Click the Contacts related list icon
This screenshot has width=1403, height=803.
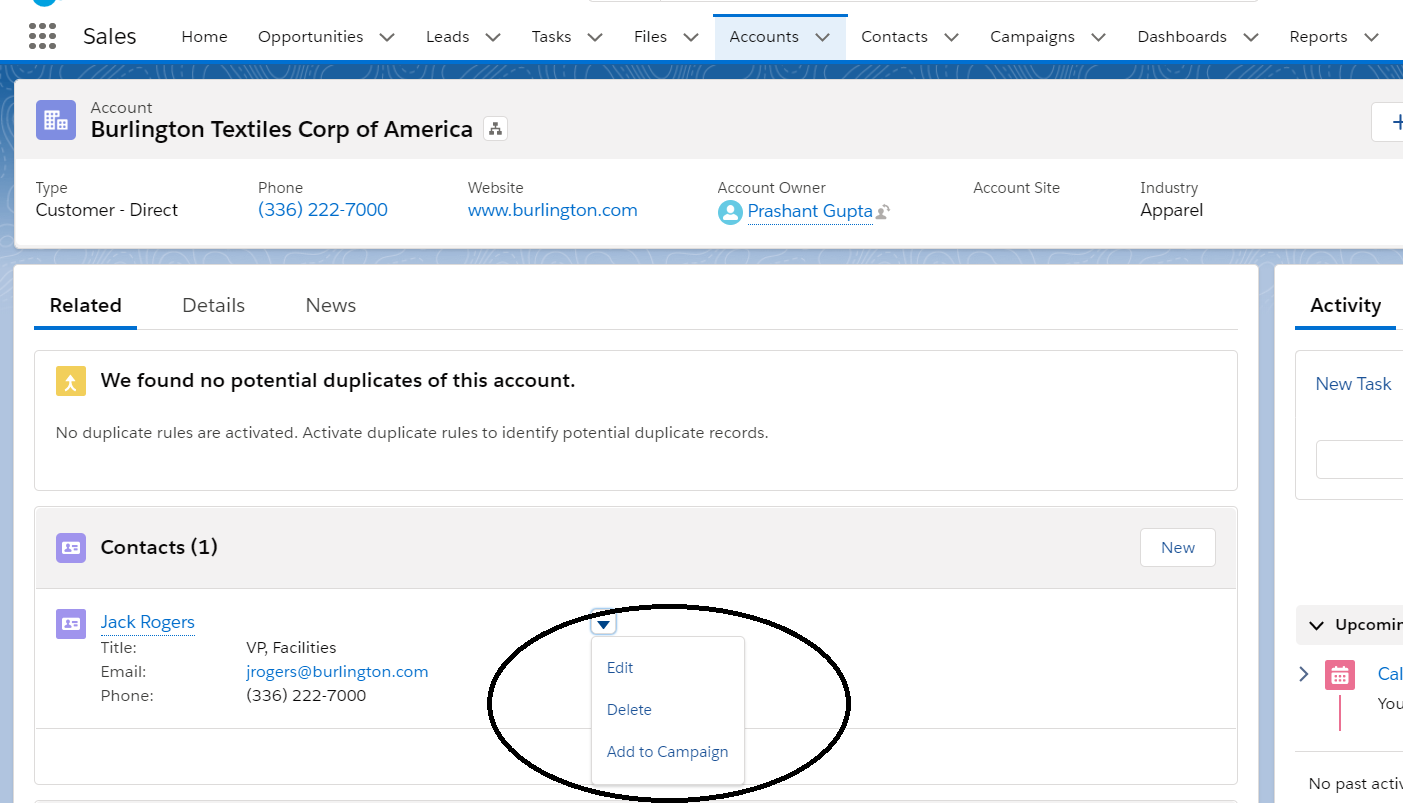70,548
